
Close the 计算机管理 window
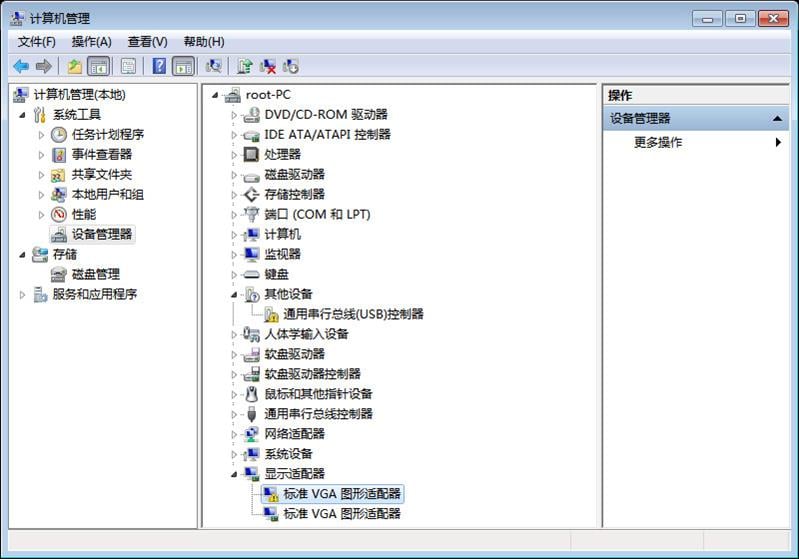[x=774, y=19]
